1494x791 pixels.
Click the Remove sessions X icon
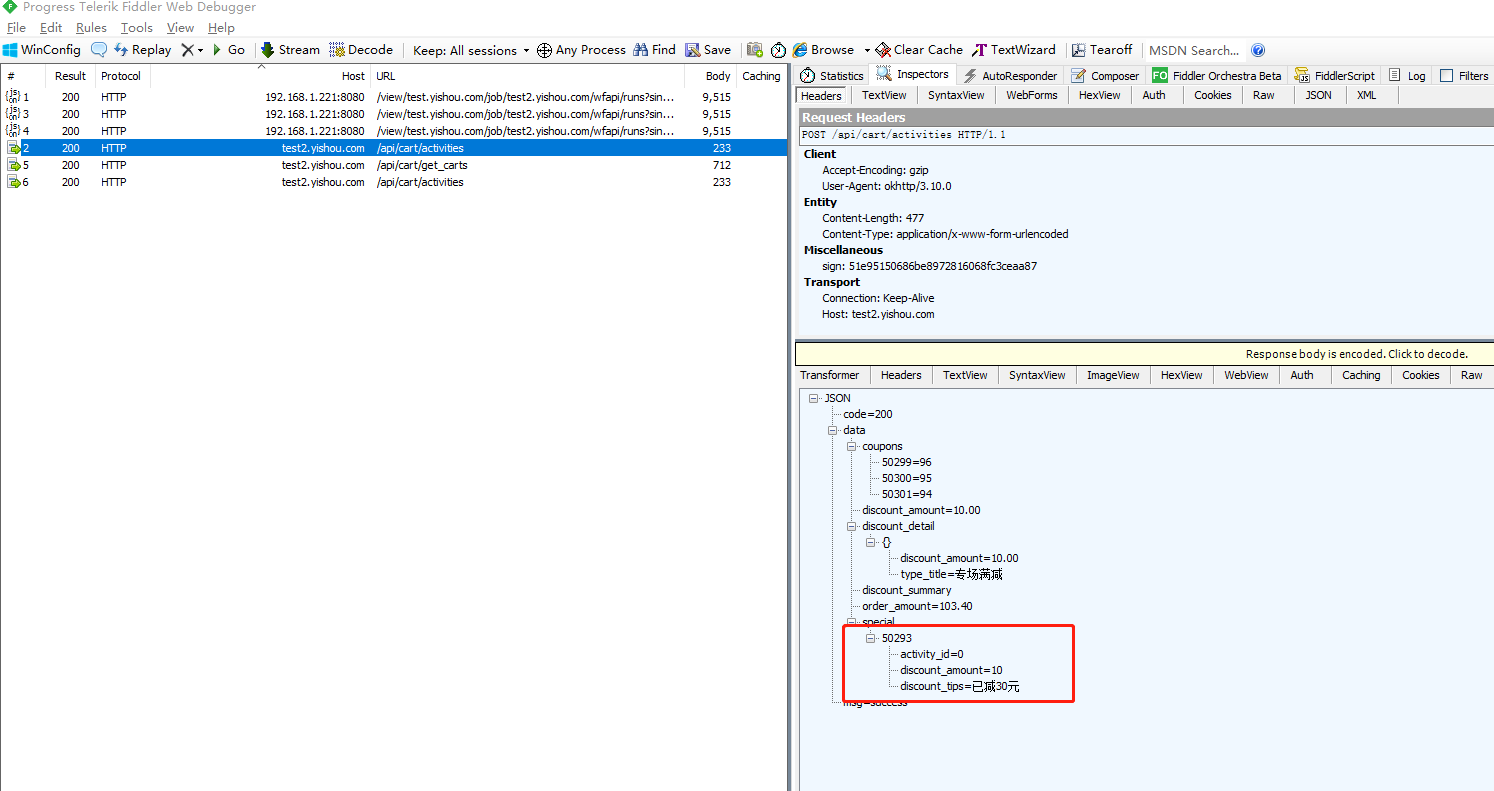187,50
